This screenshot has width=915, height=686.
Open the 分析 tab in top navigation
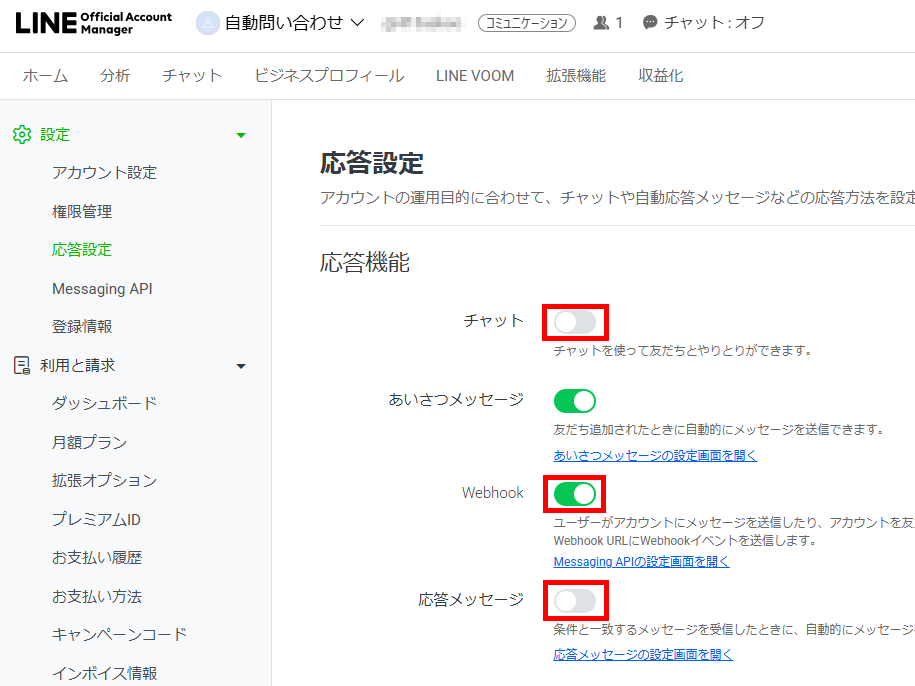pos(115,76)
